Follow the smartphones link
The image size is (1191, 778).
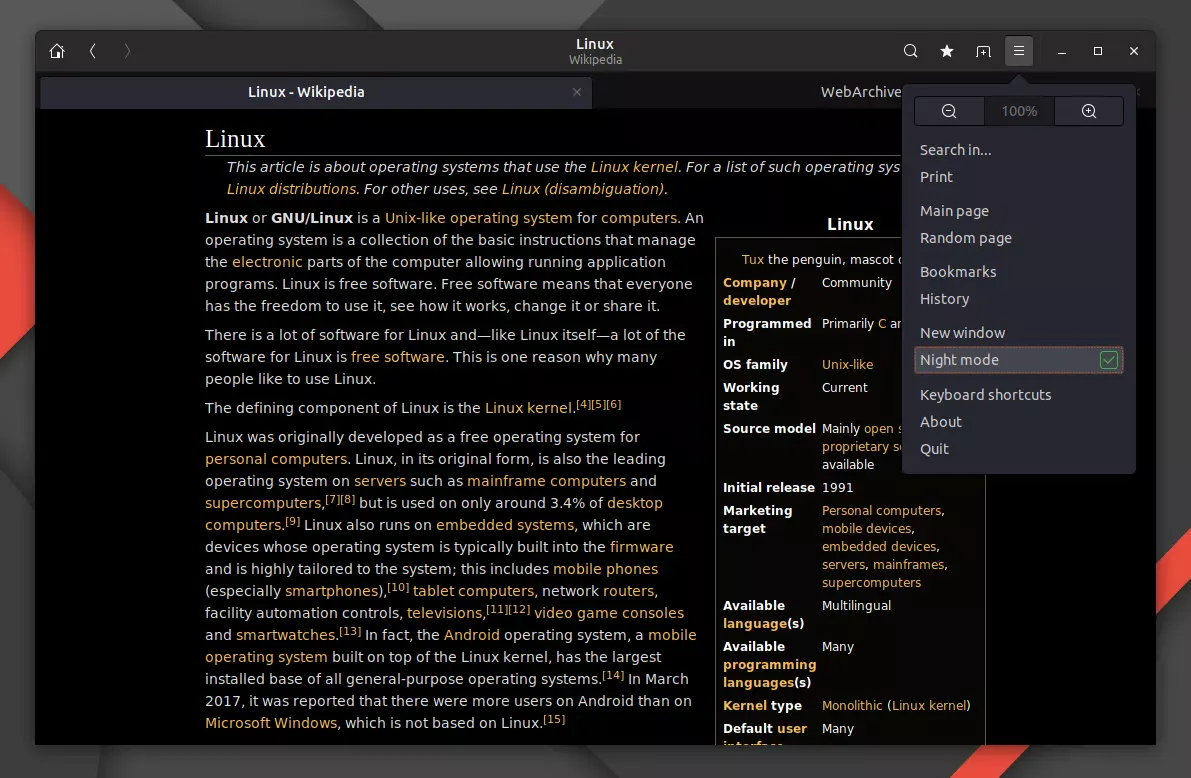[332, 591]
